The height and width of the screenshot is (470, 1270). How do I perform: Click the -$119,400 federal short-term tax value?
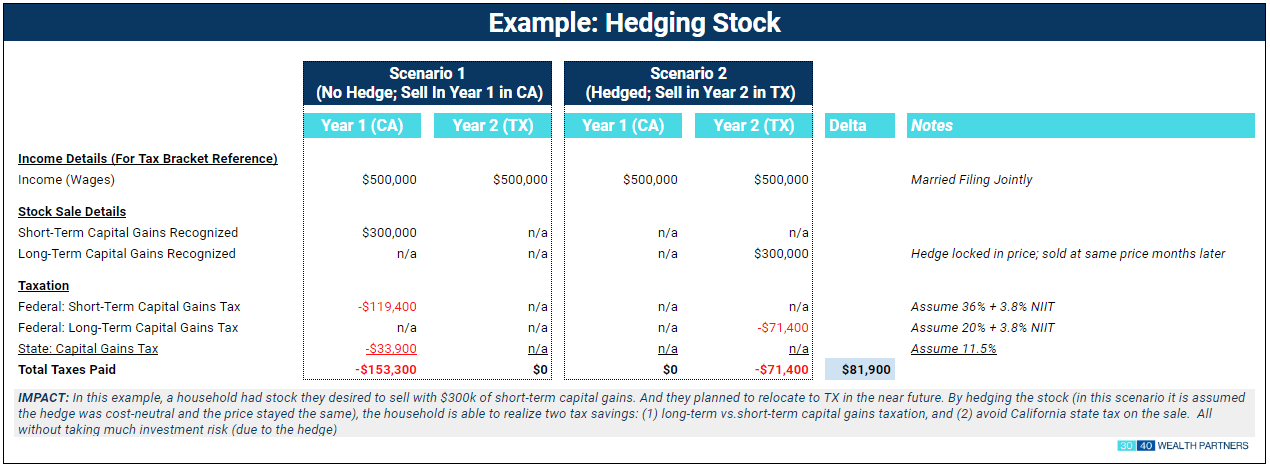tap(386, 307)
